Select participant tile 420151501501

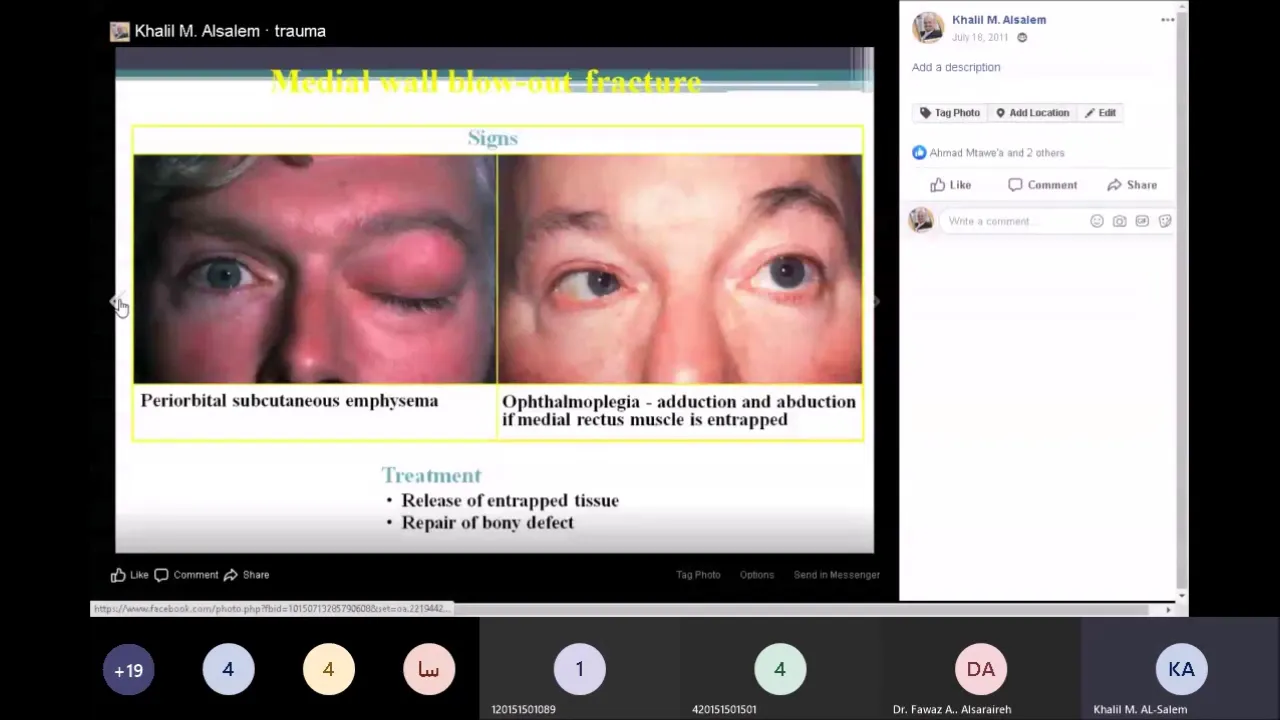pos(780,669)
